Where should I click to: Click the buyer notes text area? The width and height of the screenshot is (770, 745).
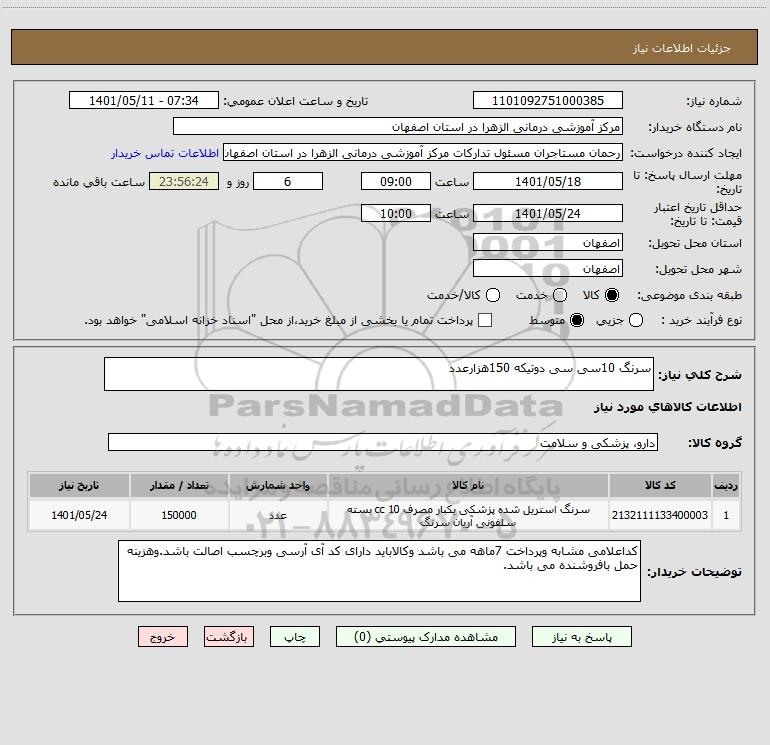click(379, 571)
